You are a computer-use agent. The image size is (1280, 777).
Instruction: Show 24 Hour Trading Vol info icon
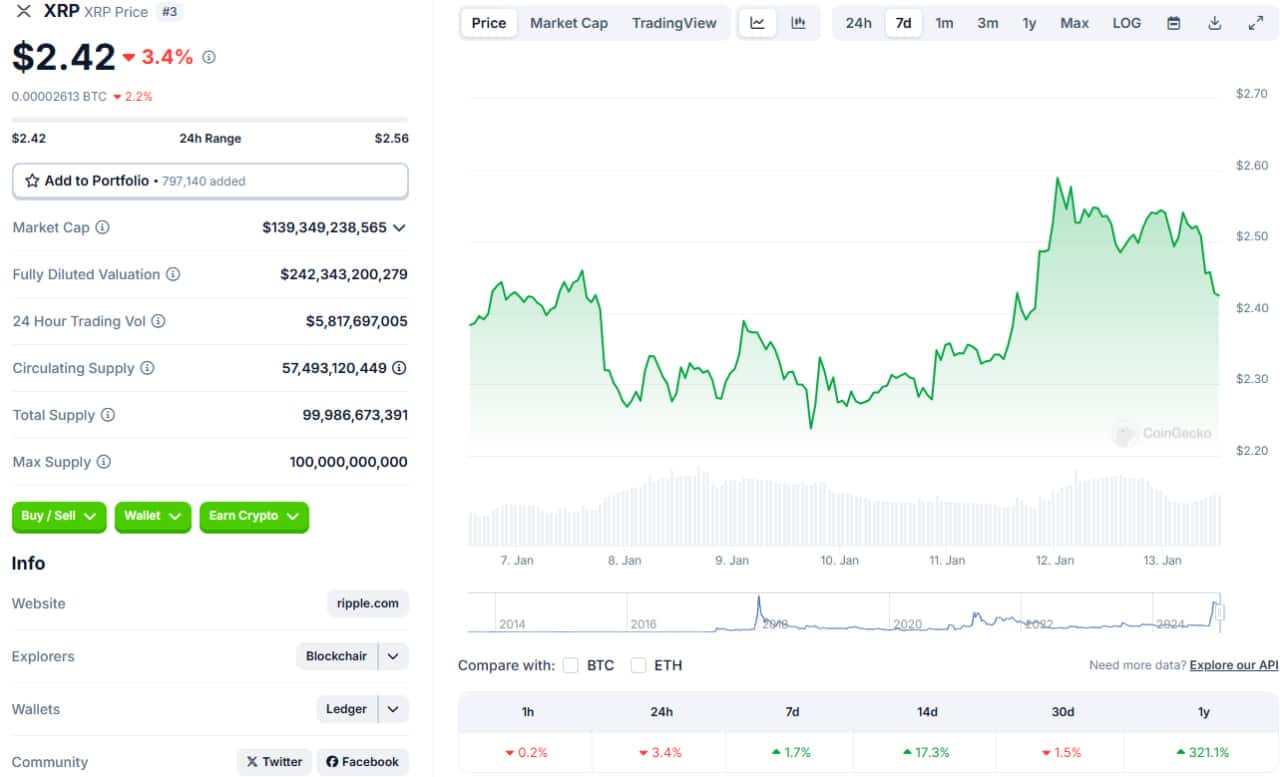pyautogui.click(x=158, y=321)
